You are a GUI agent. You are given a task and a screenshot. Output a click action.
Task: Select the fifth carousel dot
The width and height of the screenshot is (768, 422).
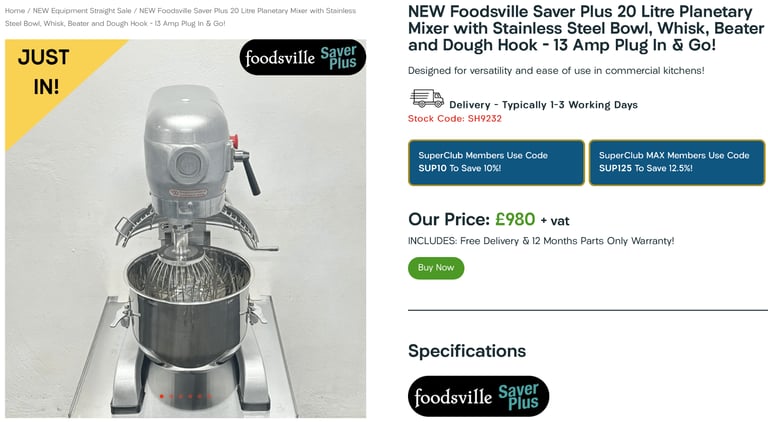point(200,396)
